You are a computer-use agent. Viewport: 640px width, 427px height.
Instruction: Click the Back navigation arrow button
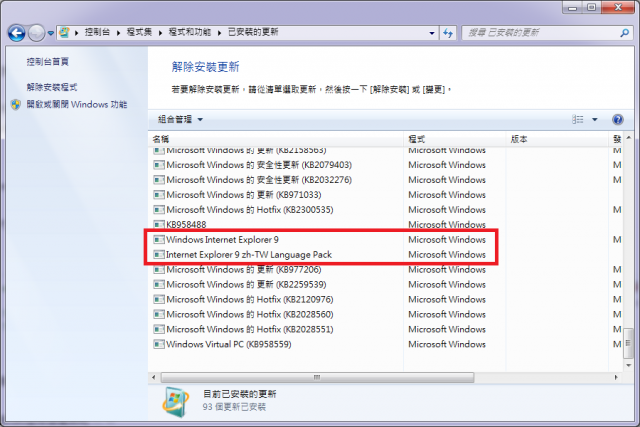(16, 33)
